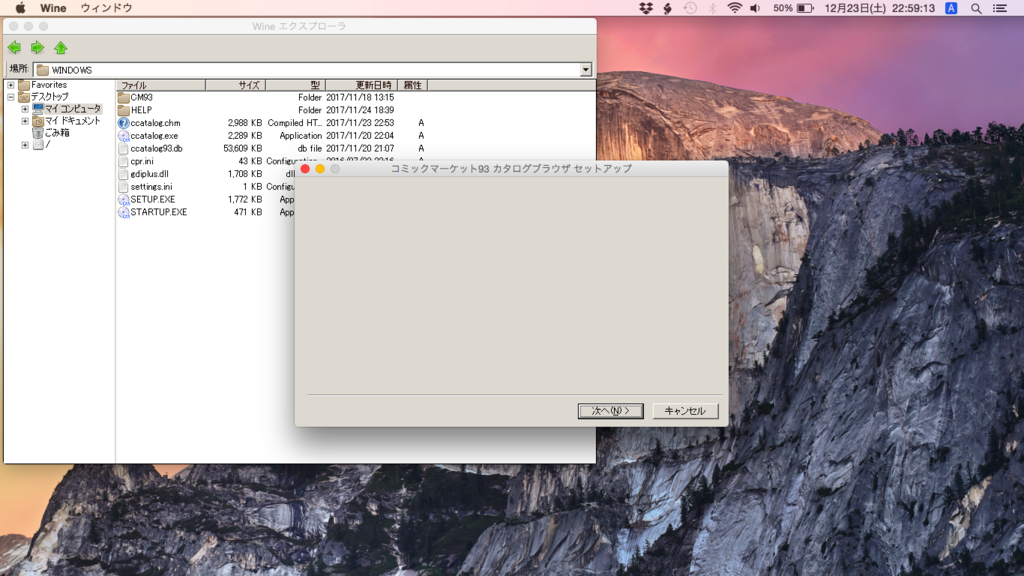Open the input source A menu
Viewport: 1024px width, 576px height.
(x=951, y=8)
